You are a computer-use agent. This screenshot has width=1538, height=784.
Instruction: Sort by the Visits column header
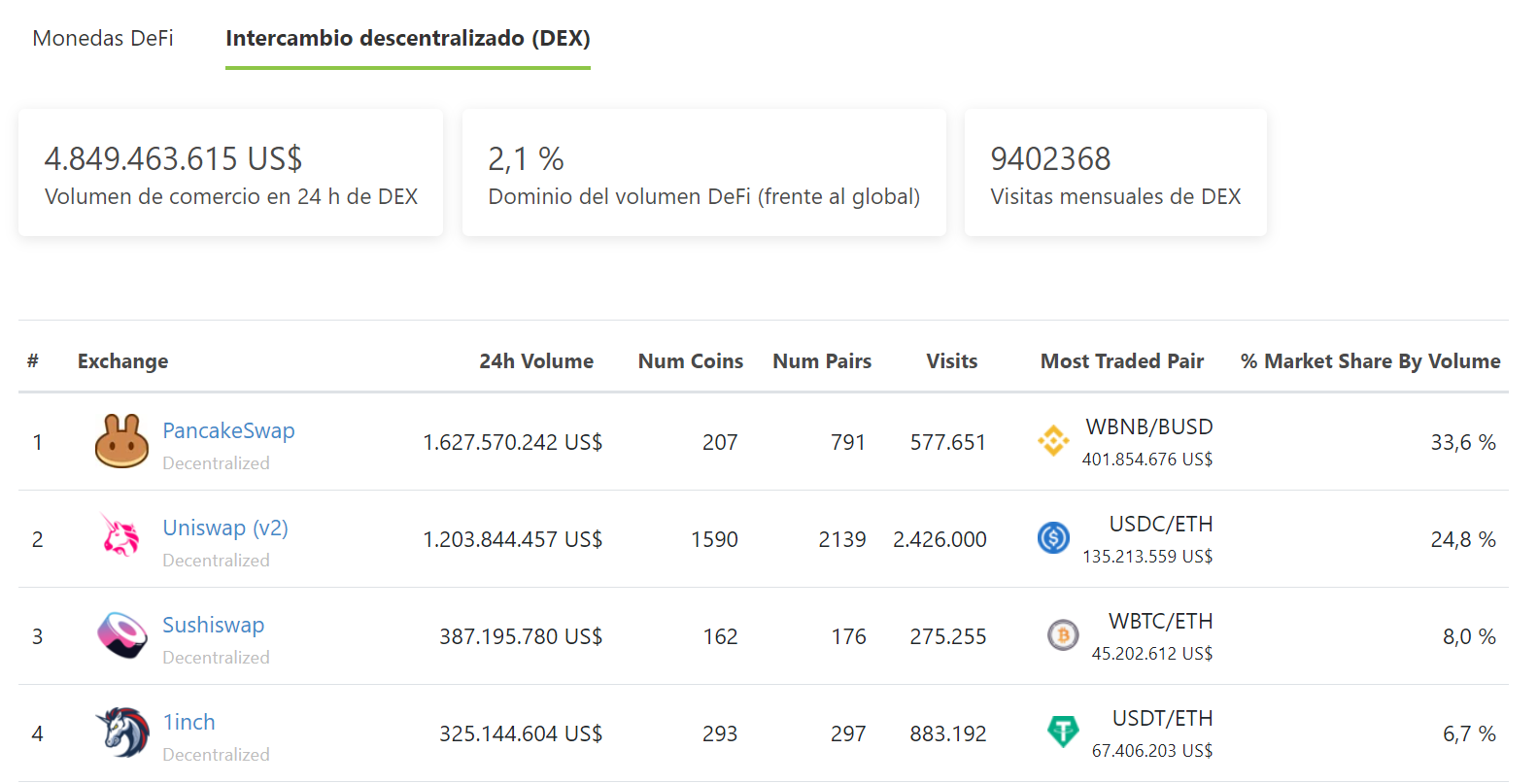952,361
